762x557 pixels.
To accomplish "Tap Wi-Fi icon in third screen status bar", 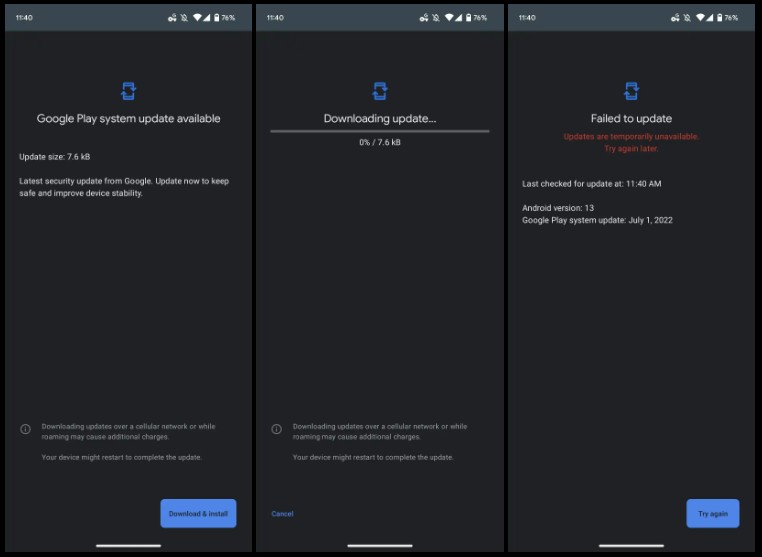I will (700, 17).
